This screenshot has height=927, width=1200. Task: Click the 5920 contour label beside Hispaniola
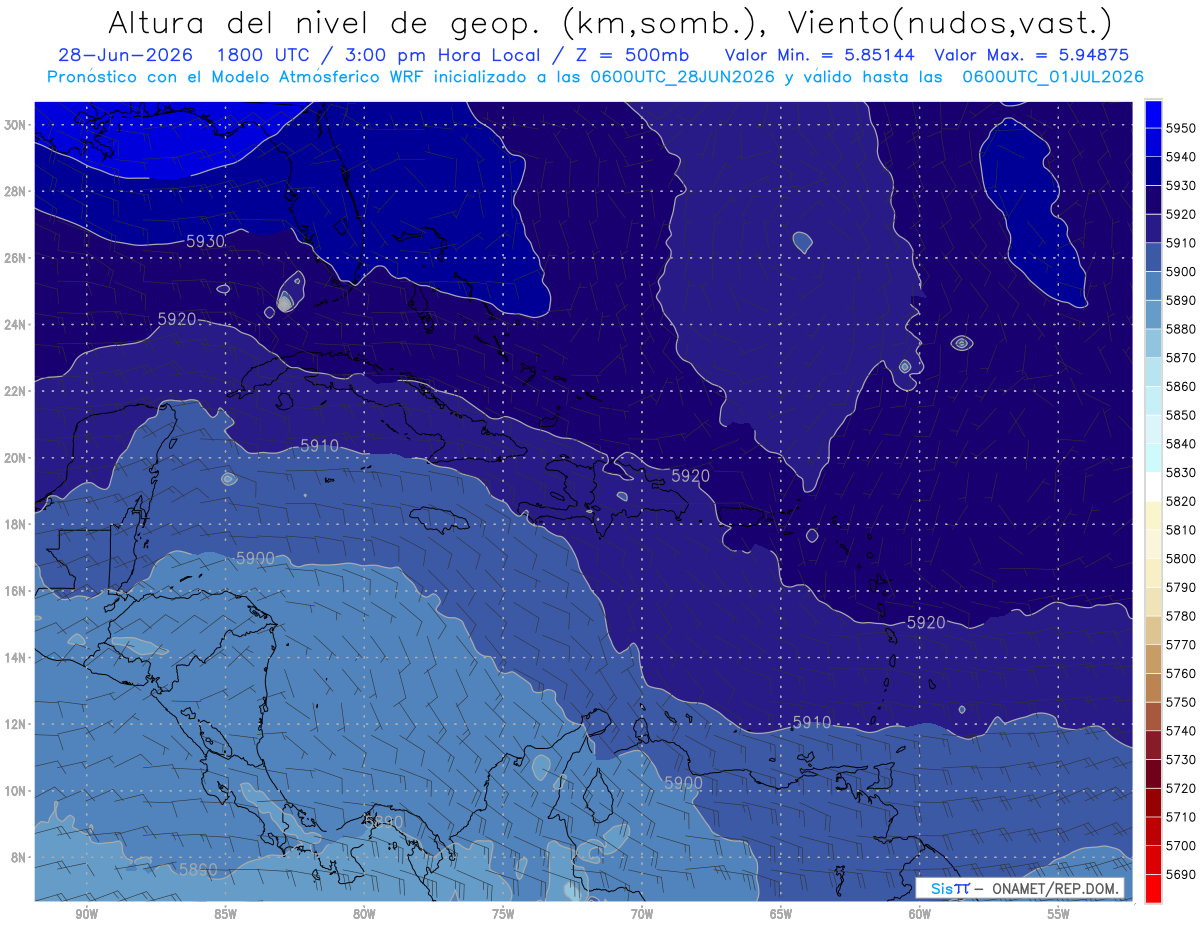click(x=690, y=476)
